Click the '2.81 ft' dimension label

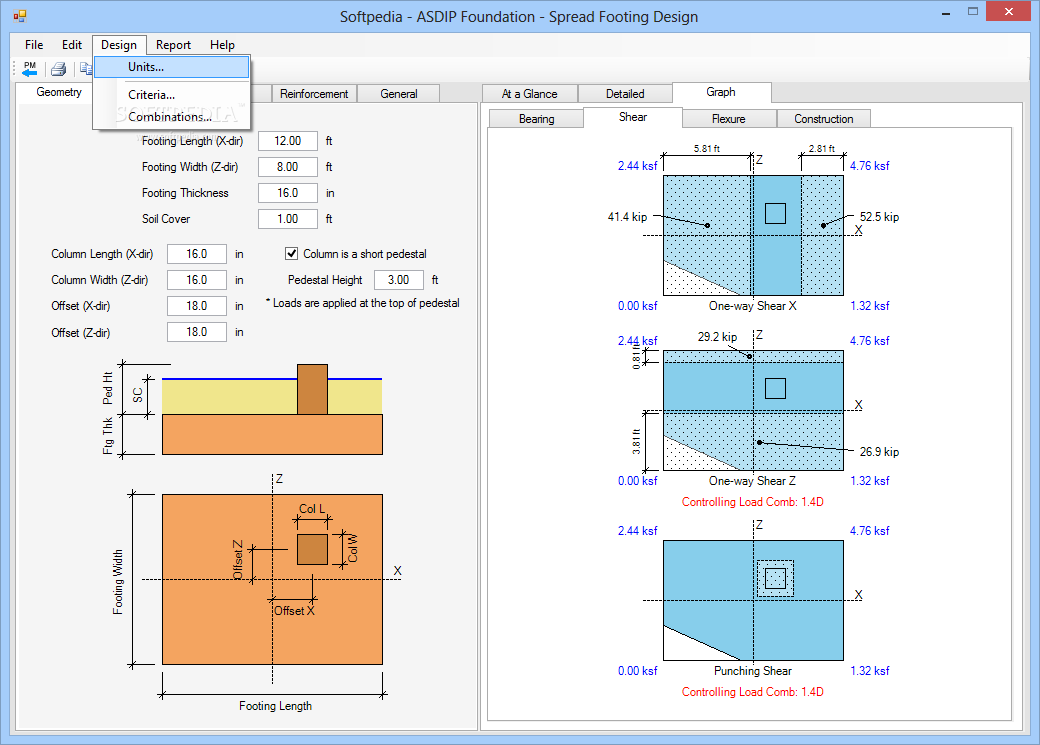tap(822, 149)
